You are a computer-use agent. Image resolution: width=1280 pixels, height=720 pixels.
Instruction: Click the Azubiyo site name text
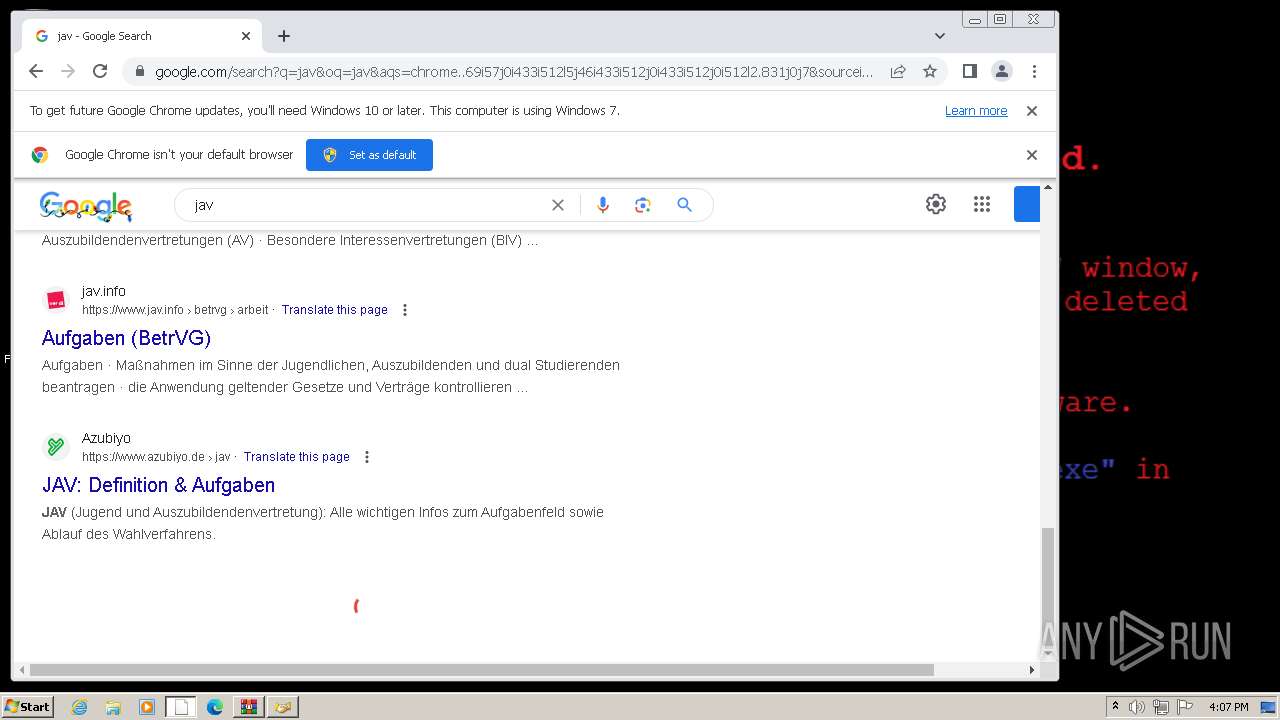coord(106,438)
